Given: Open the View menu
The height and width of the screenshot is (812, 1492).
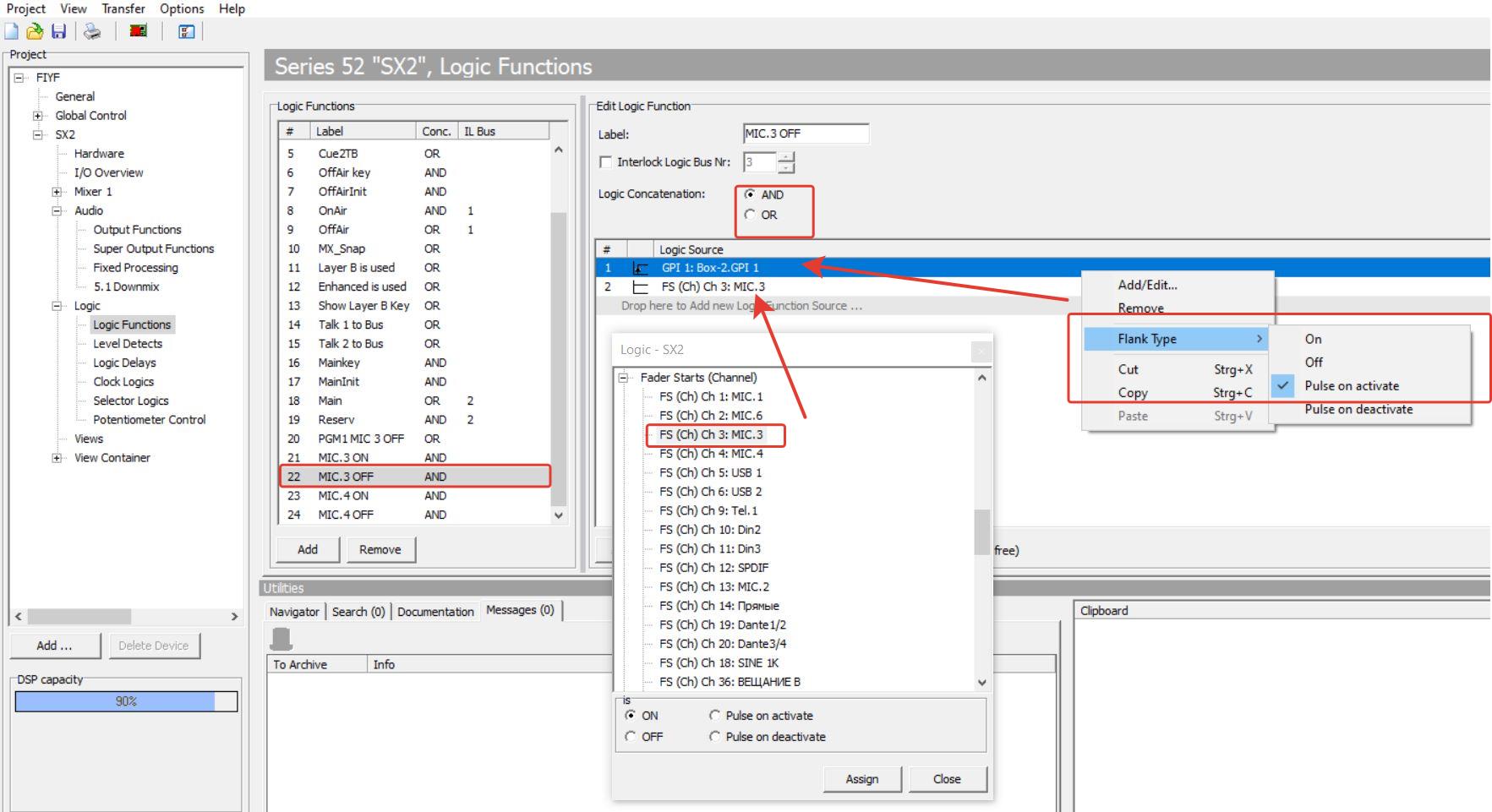Looking at the screenshot, I should click(x=73, y=8).
